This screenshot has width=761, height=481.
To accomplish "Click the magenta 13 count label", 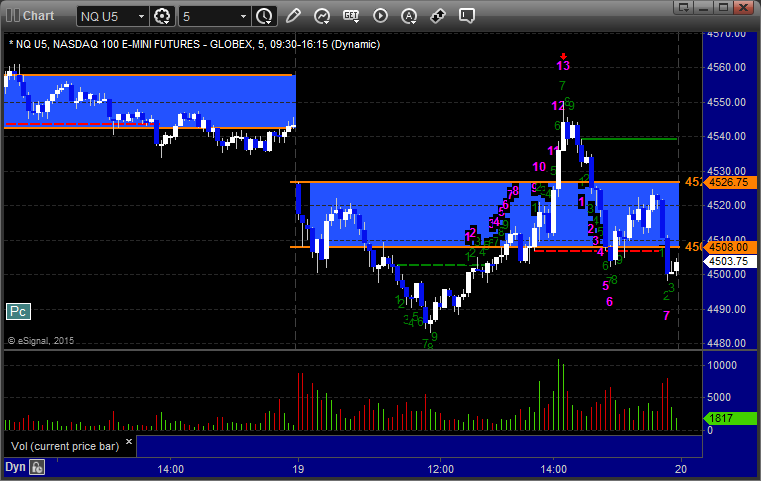I will click(x=563, y=66).
